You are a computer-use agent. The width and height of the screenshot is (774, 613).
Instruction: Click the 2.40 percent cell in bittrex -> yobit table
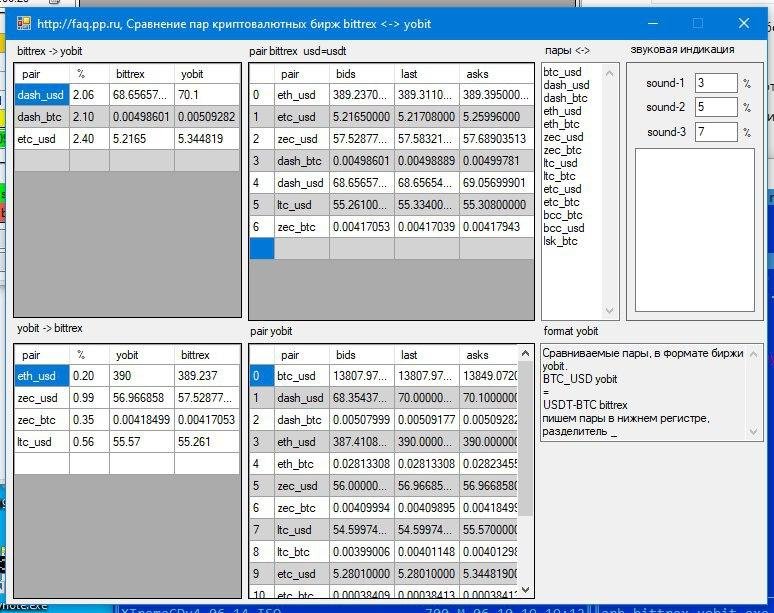(89, 139)
